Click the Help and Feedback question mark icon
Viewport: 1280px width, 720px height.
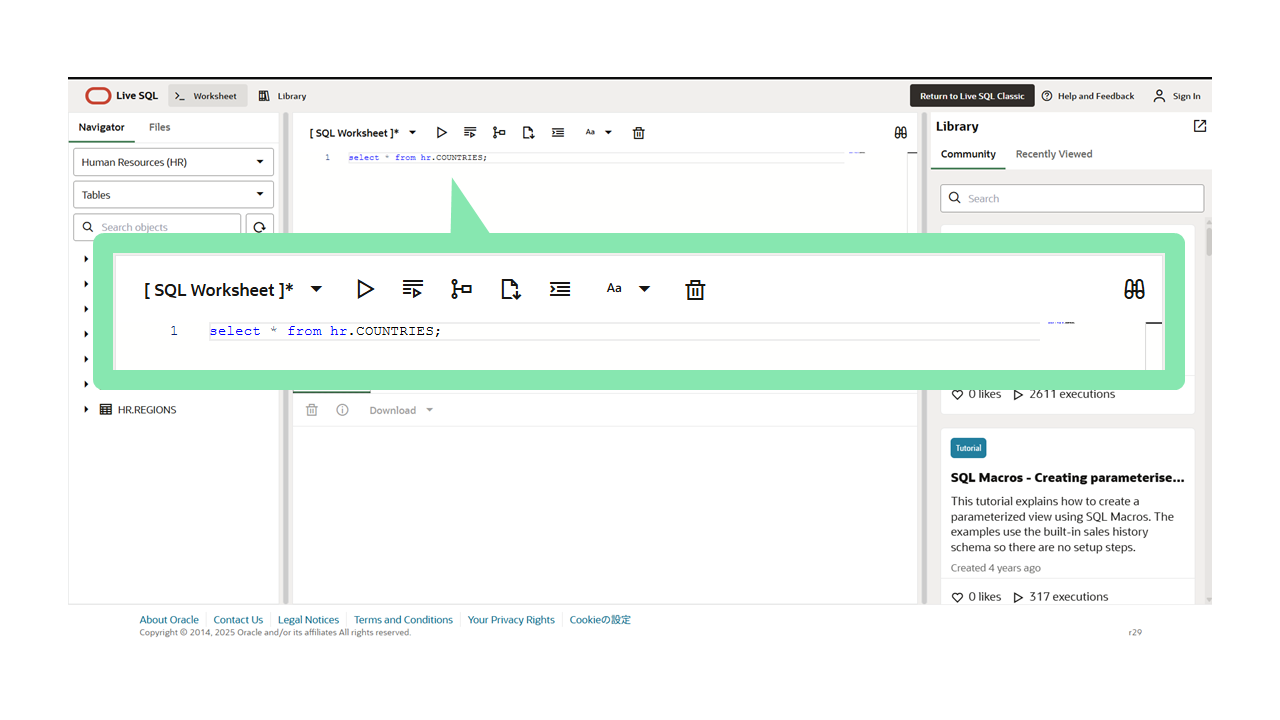click(1047, 96)
